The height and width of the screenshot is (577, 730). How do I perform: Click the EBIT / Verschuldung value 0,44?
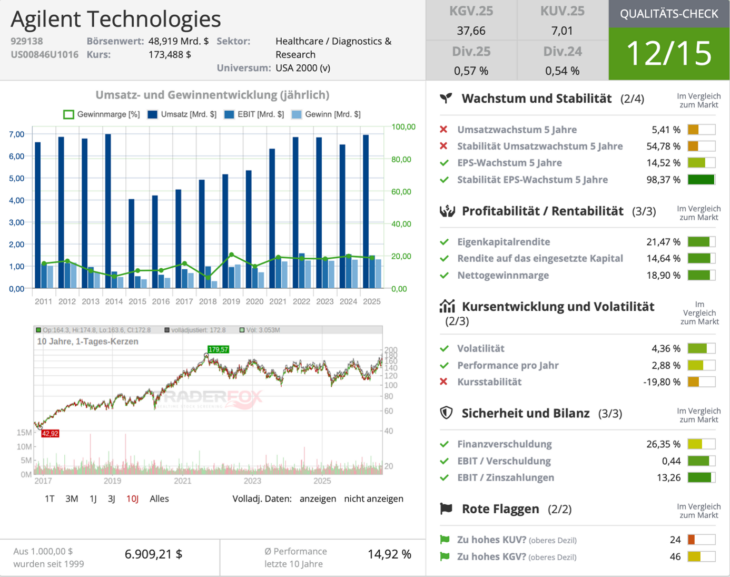coord(671,461)
